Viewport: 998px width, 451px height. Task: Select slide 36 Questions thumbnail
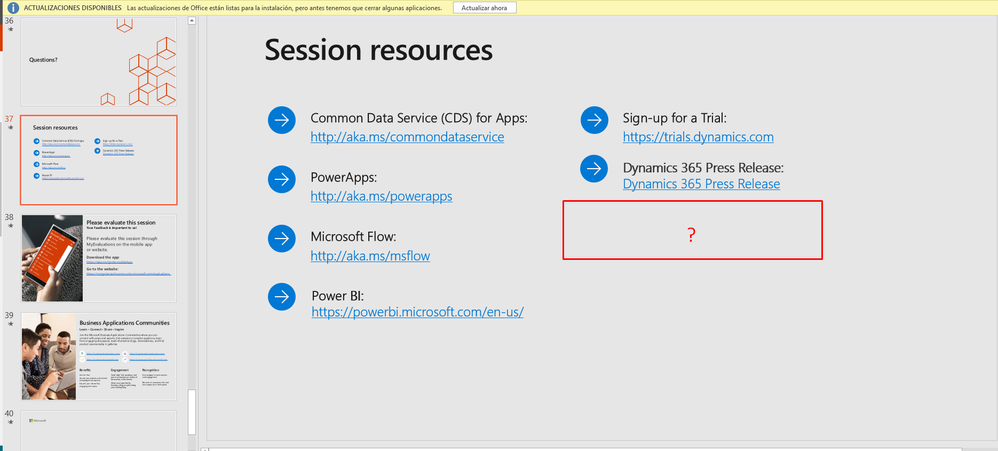pos(99,62)
